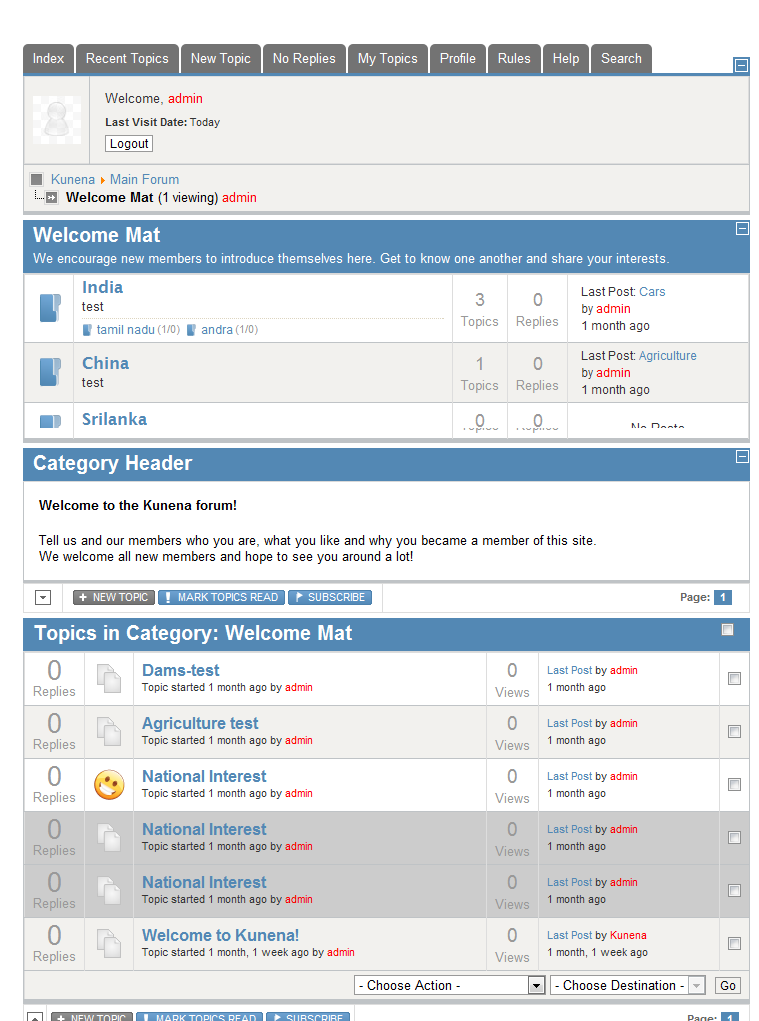This screenshot has height=1021, width=759.
Task: Open the Choose Destination dropdown
Action: (627, 985)
